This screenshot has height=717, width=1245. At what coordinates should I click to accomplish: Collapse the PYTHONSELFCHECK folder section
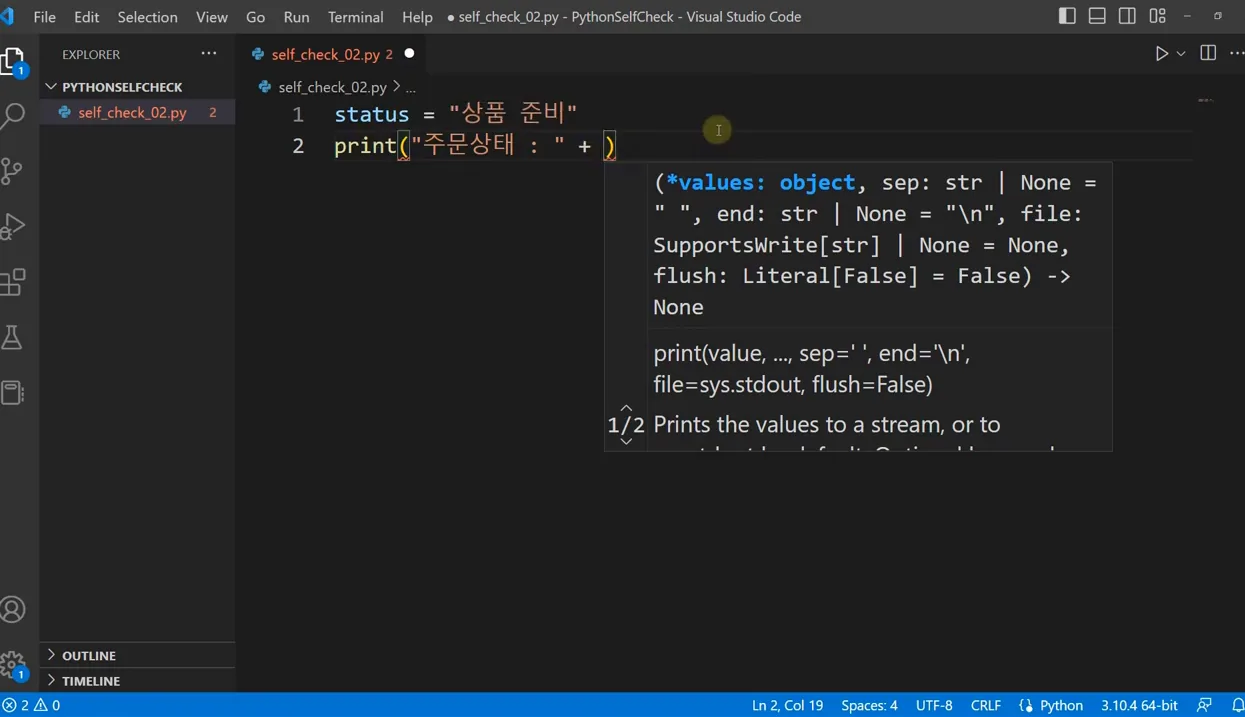137,87
